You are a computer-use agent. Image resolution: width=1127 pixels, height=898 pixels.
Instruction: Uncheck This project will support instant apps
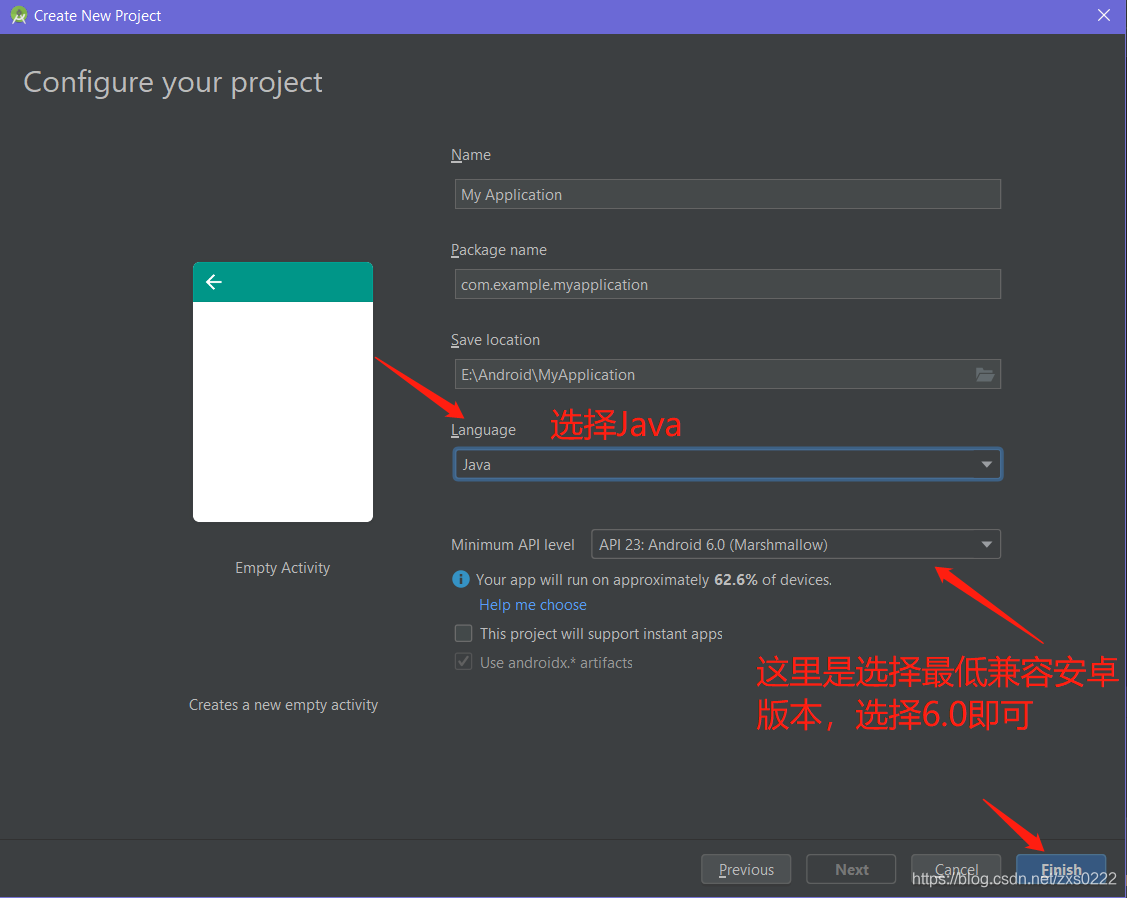click(x=463, y=633)
